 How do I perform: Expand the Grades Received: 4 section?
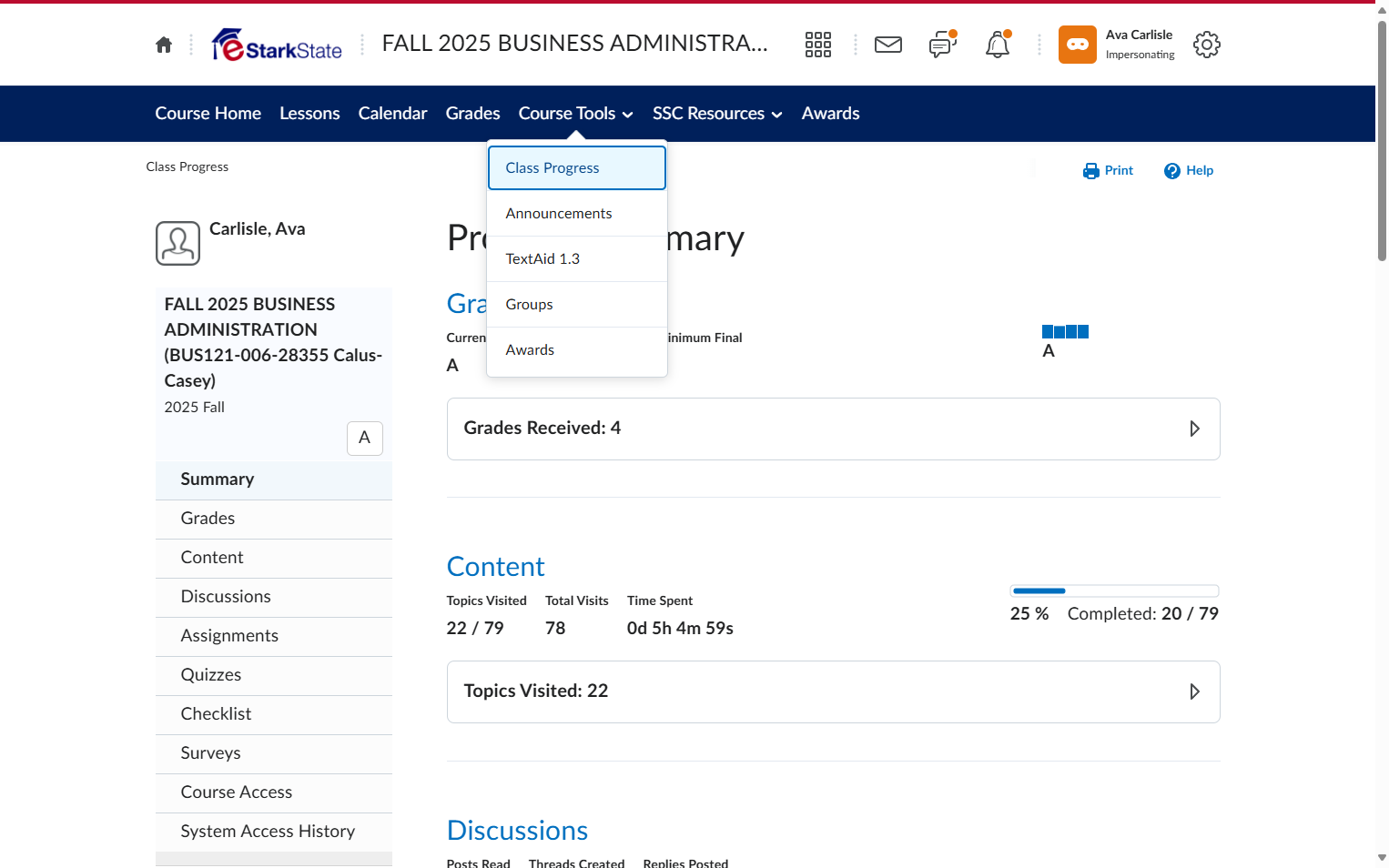tap(833, 429)
